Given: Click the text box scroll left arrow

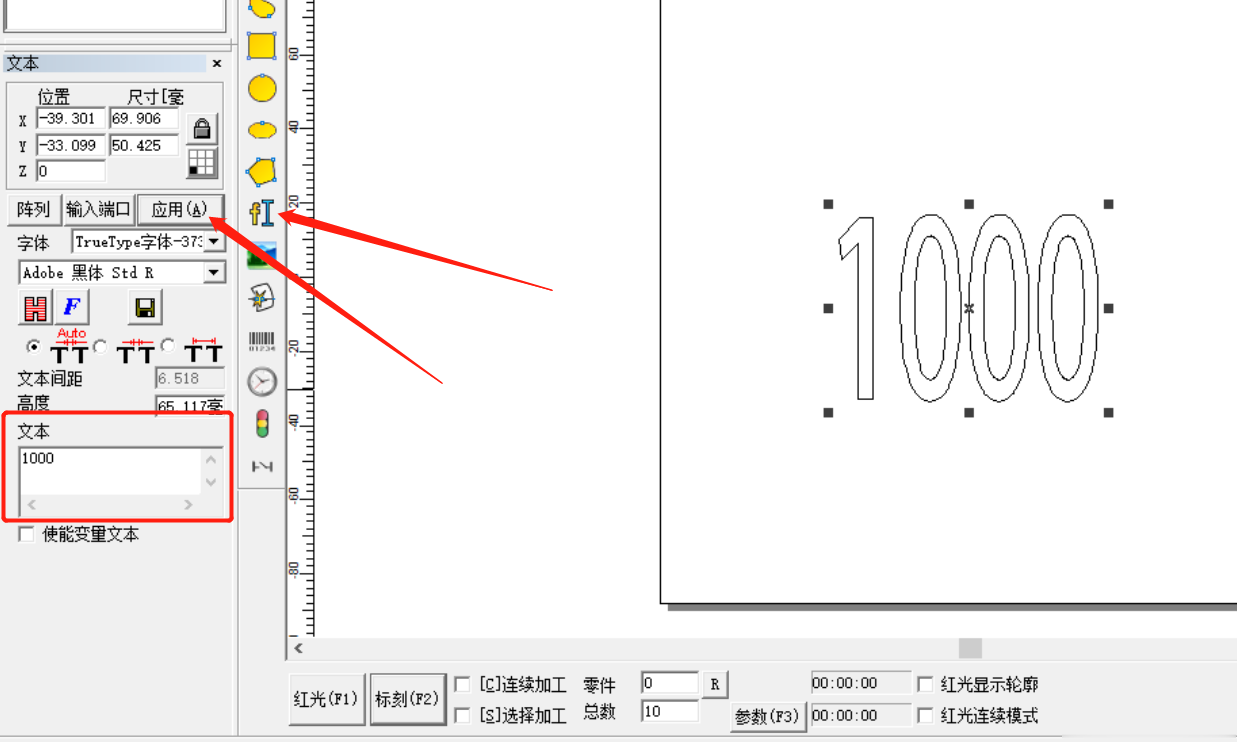Looking at the screenshot, I should [x=31, y=505].
